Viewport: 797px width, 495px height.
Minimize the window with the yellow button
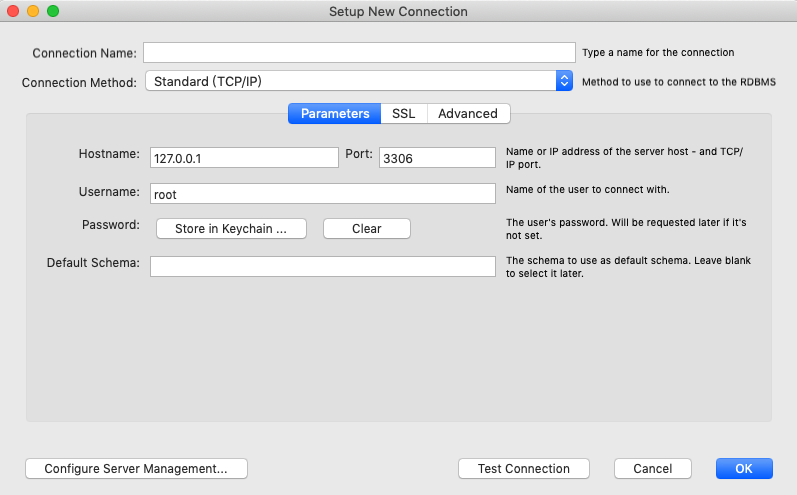(x=33, y=11)
